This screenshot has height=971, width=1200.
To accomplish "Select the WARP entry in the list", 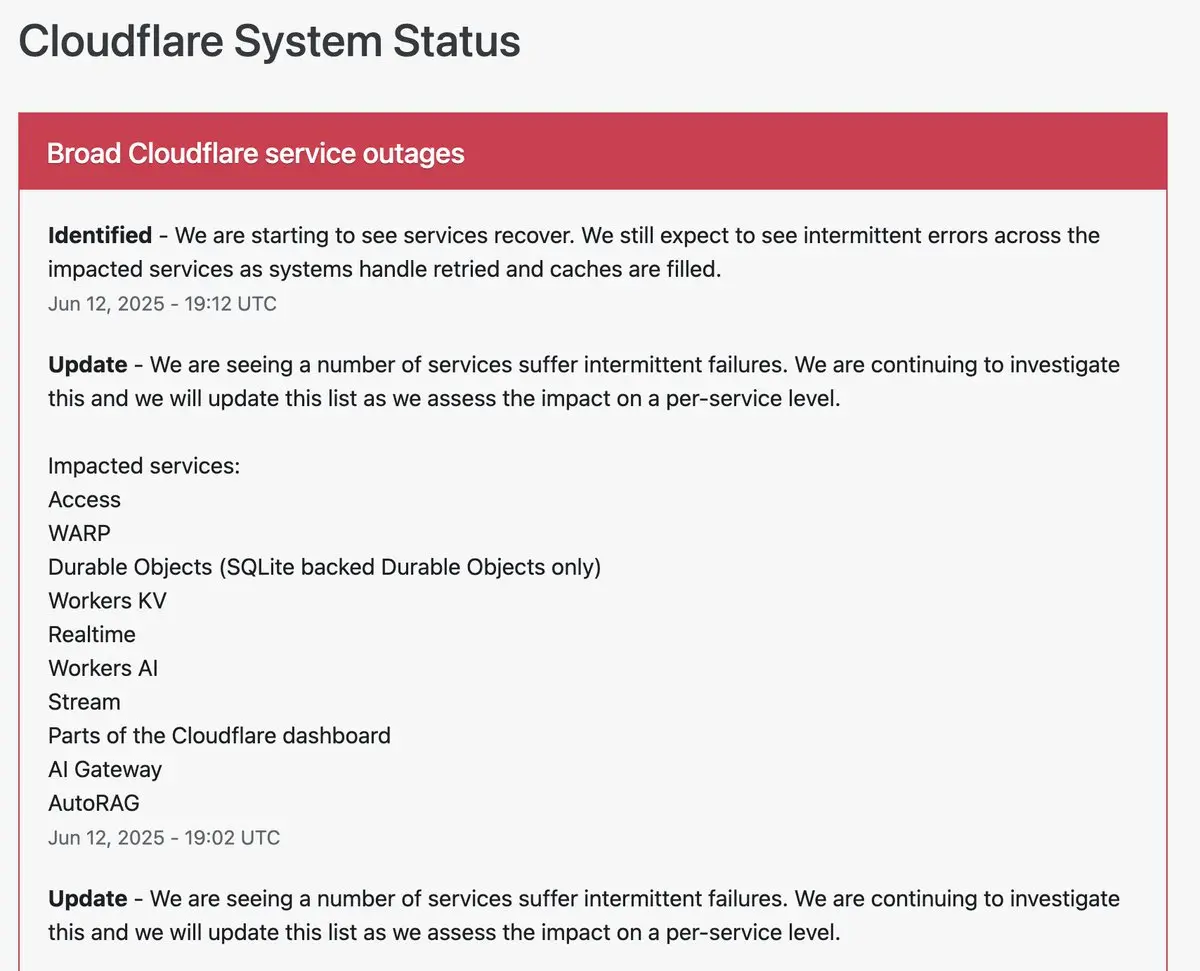I will coord(79,534).
